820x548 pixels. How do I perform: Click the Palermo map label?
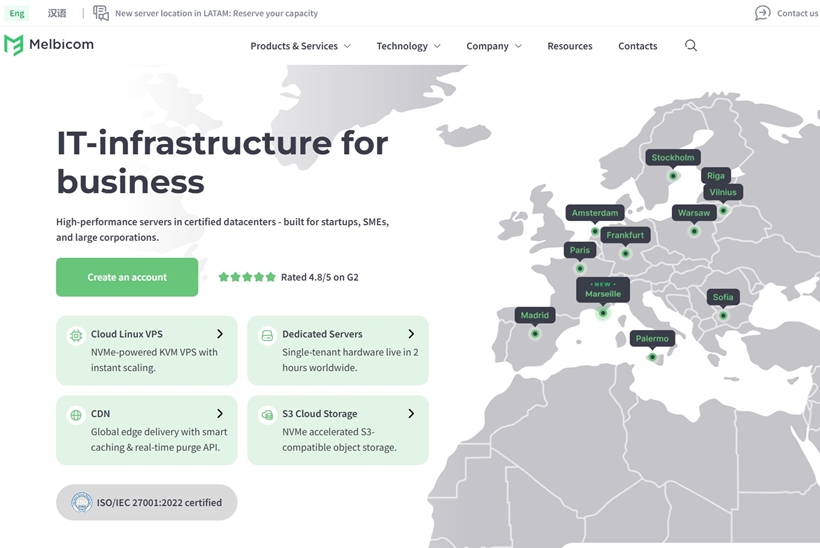(652, 338)
